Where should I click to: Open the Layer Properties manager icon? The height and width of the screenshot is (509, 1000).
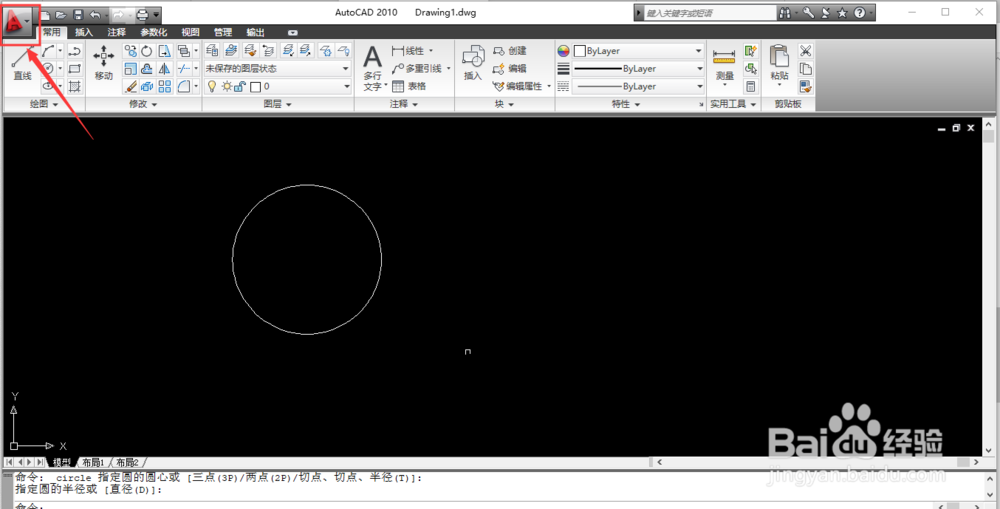(212, 50)
